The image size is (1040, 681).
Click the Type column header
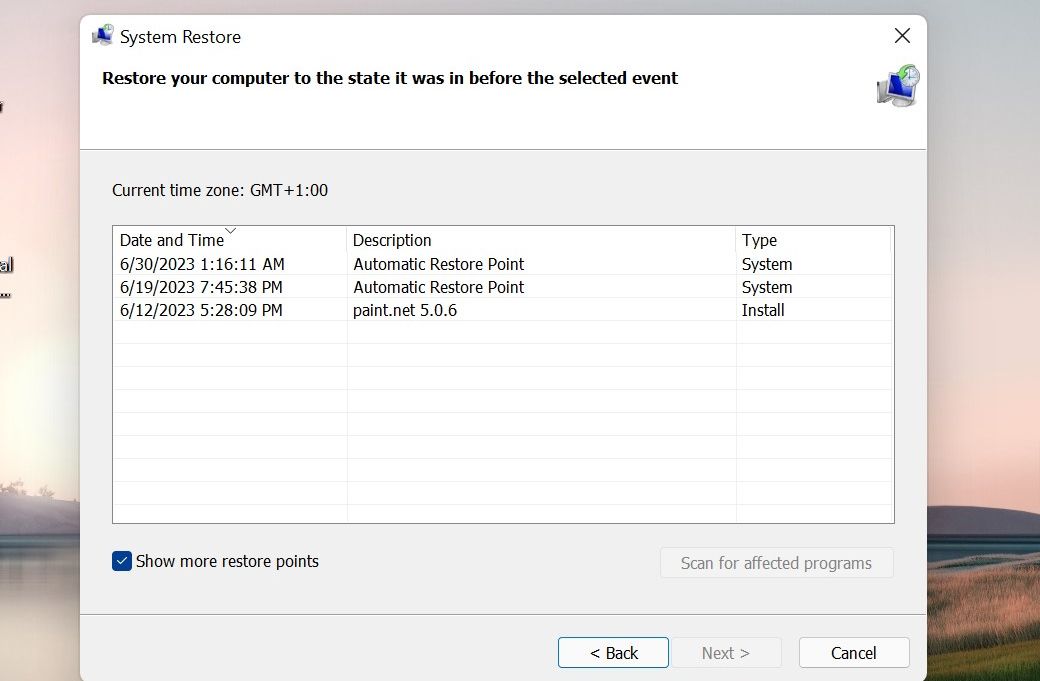759,240
